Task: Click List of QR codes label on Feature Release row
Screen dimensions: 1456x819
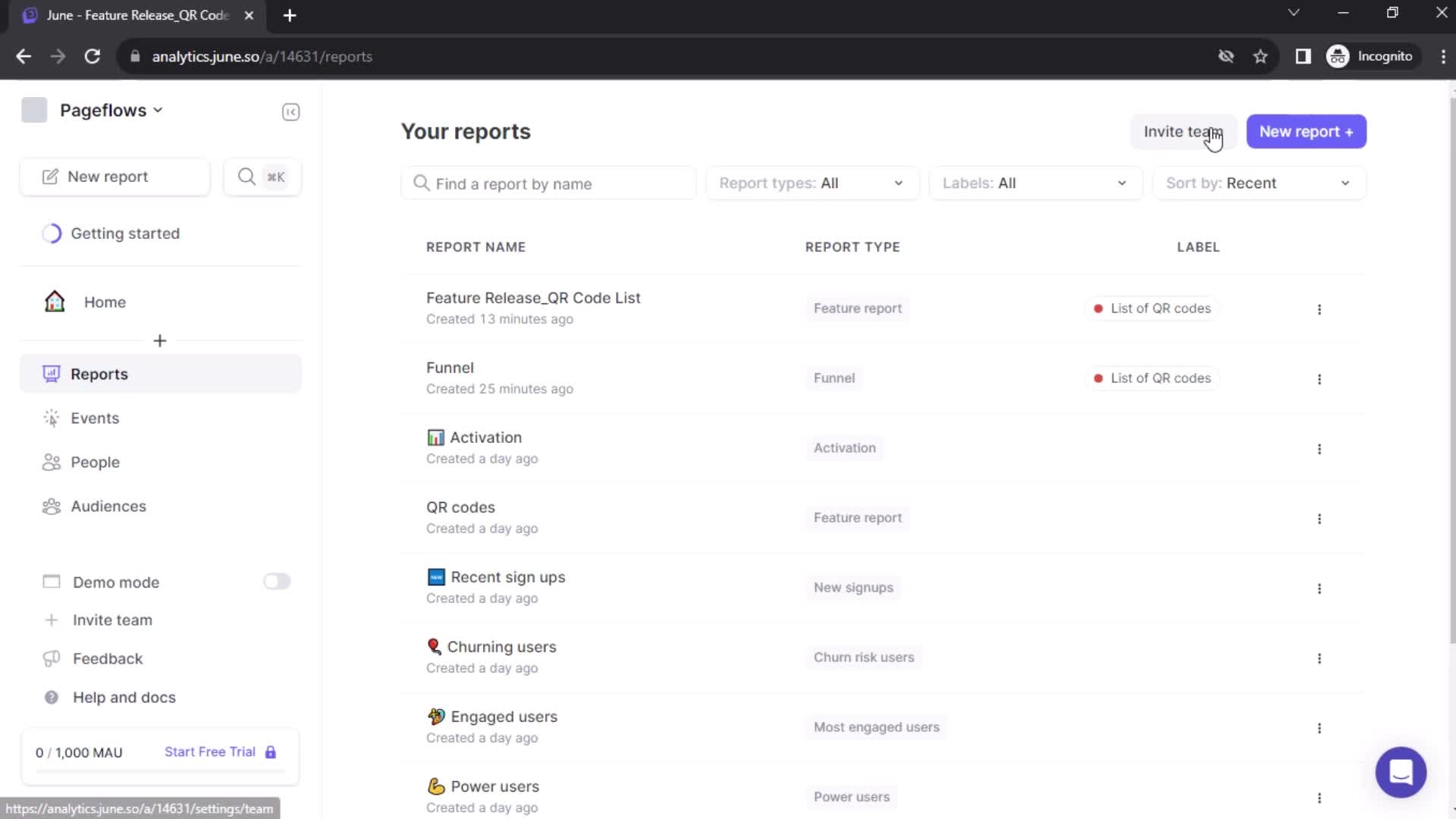Action: [1152, 309]
